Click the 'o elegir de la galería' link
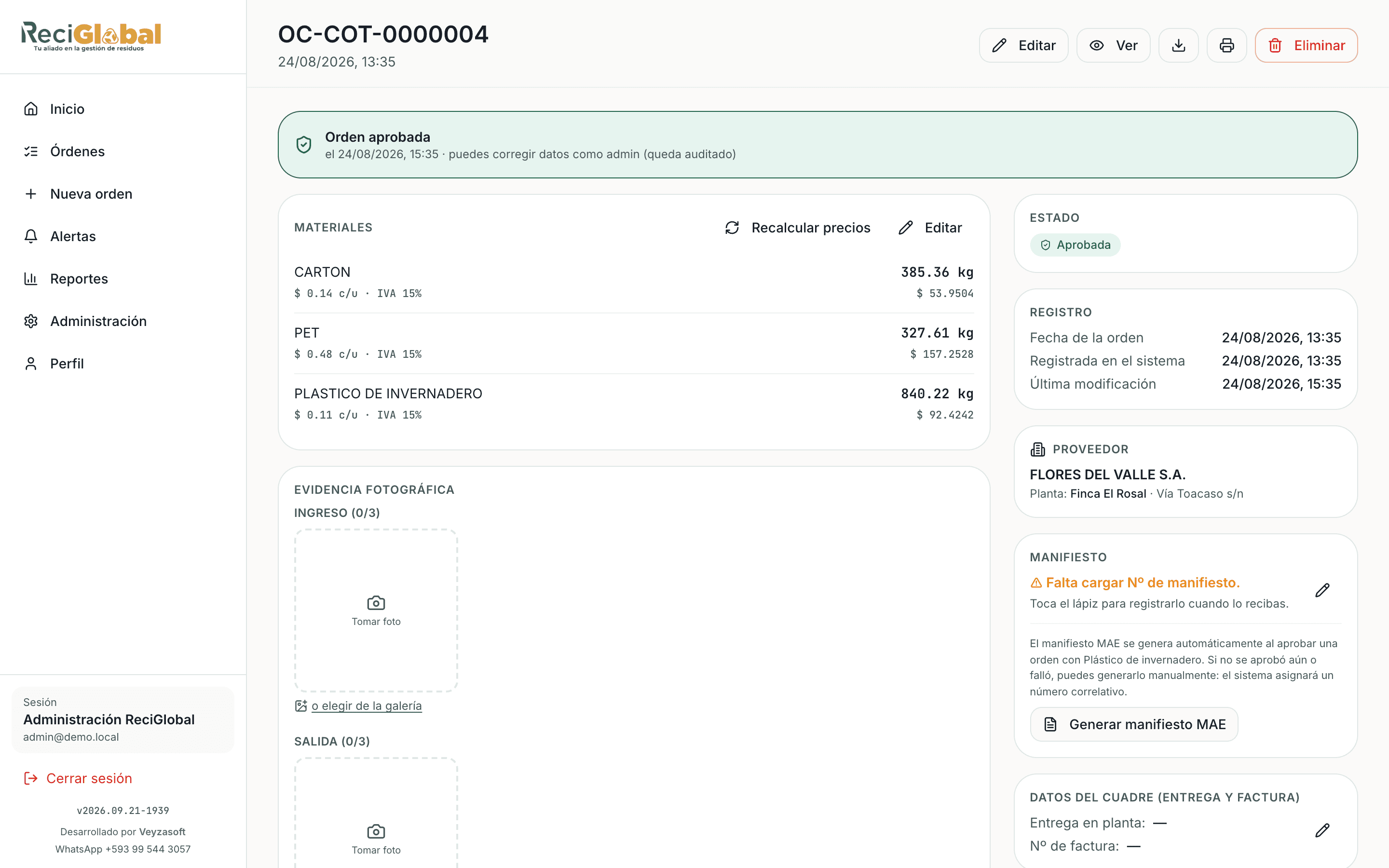Screen dimensions: 1389x868 367,706
